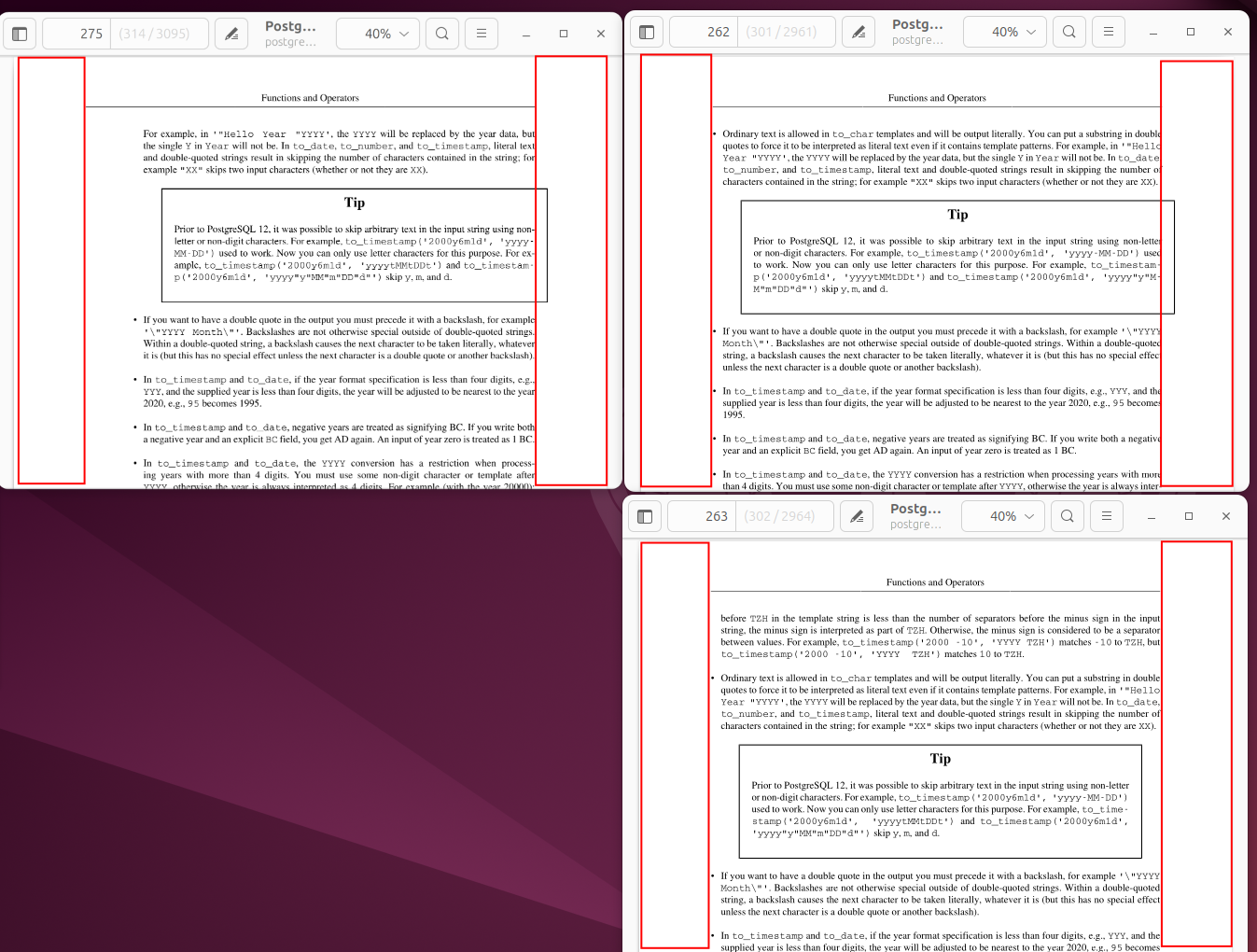
Task: Toggle side pane in the page 263 window
Action: [x=645, y=516]
